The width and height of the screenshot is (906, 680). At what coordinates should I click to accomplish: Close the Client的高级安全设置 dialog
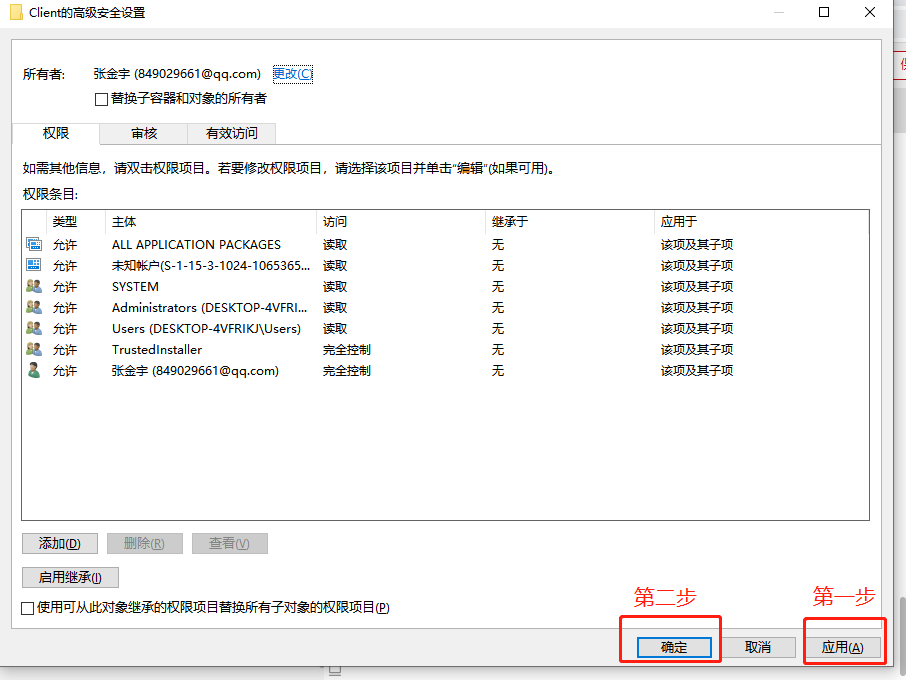(x=870, y=12)
